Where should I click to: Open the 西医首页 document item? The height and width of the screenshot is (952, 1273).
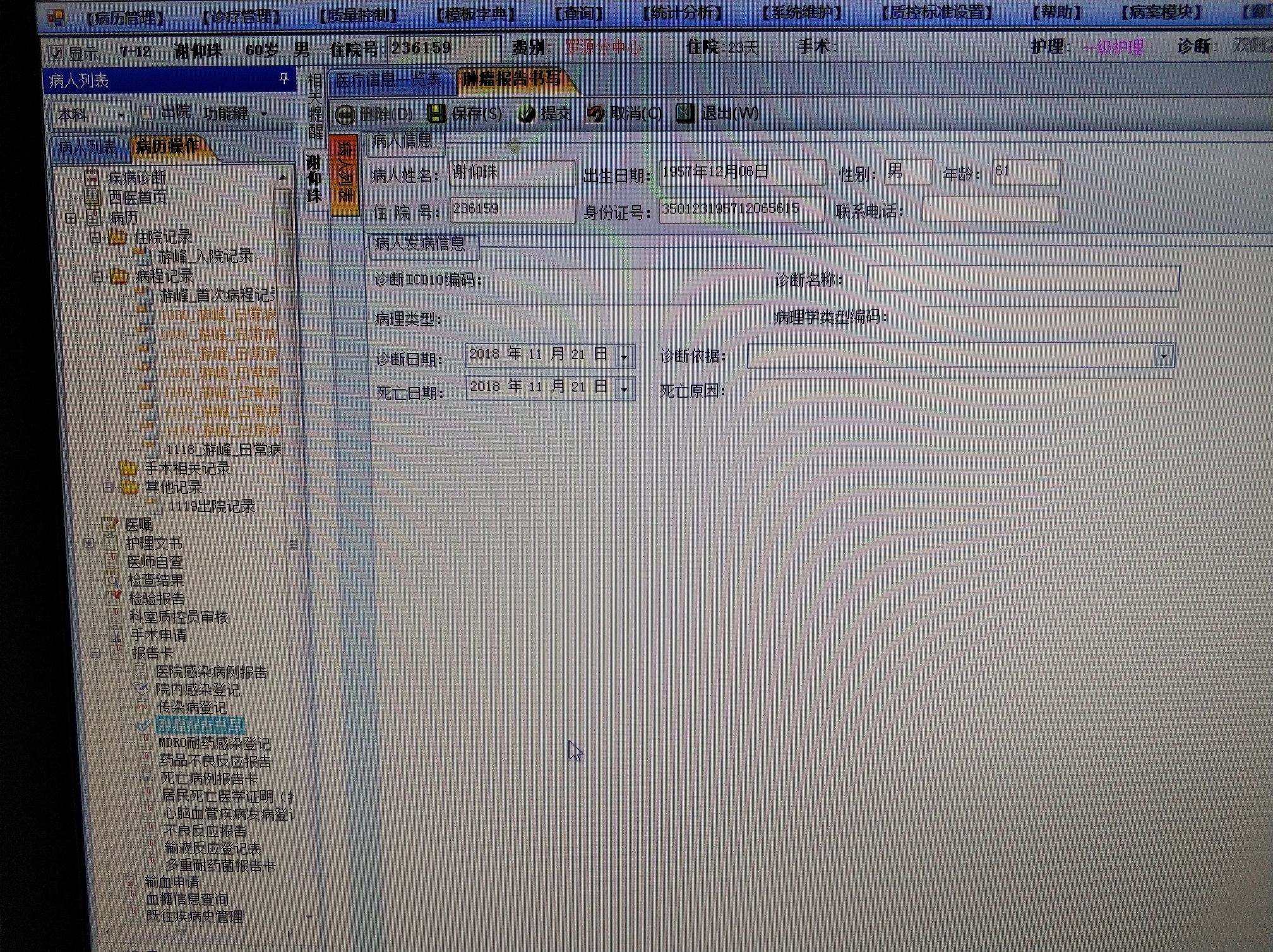point(137,198)
